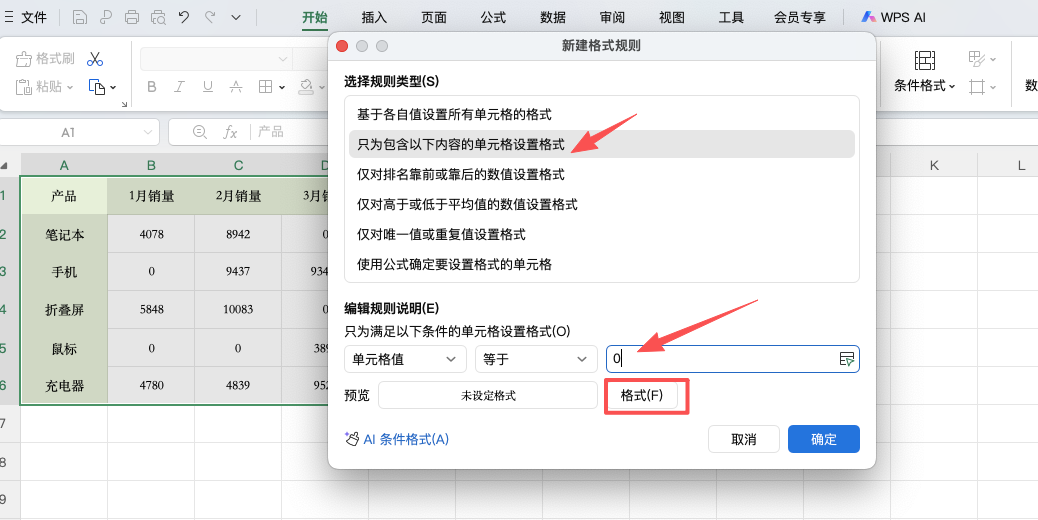Image resolution: width=1038 pixels, height=520 pixels.
Task: Open the 文件 menu
Action: click(34, 17)
